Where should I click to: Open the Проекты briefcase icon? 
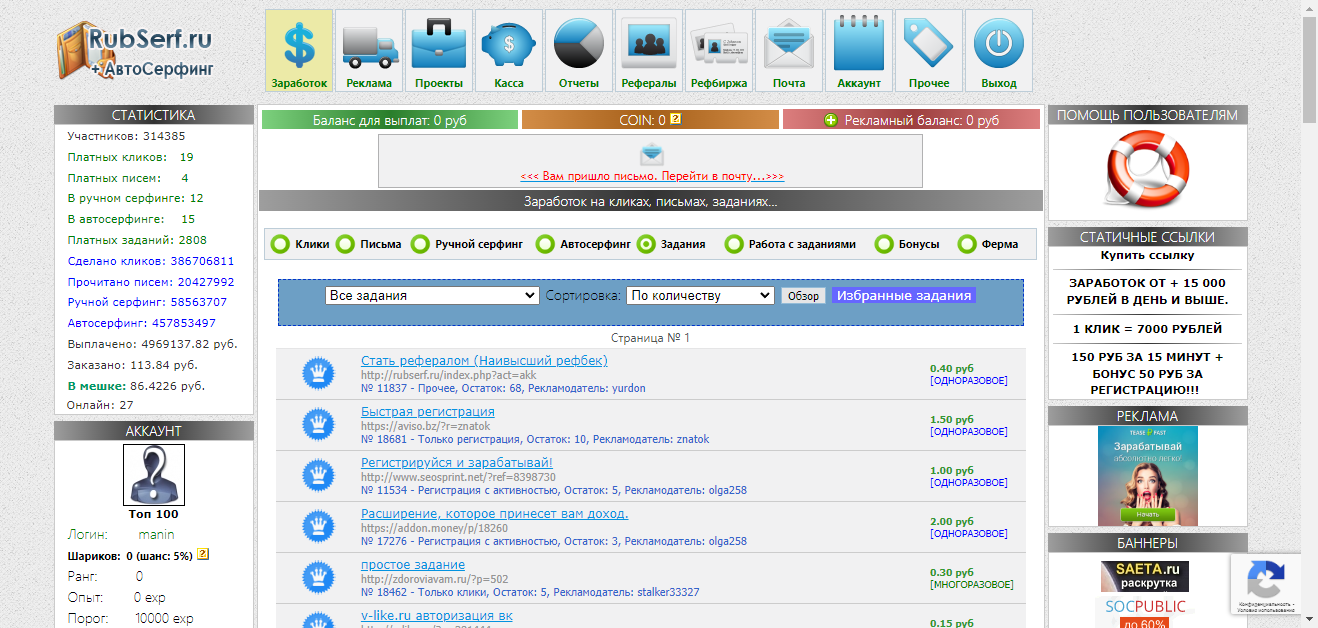click(439, 51)
